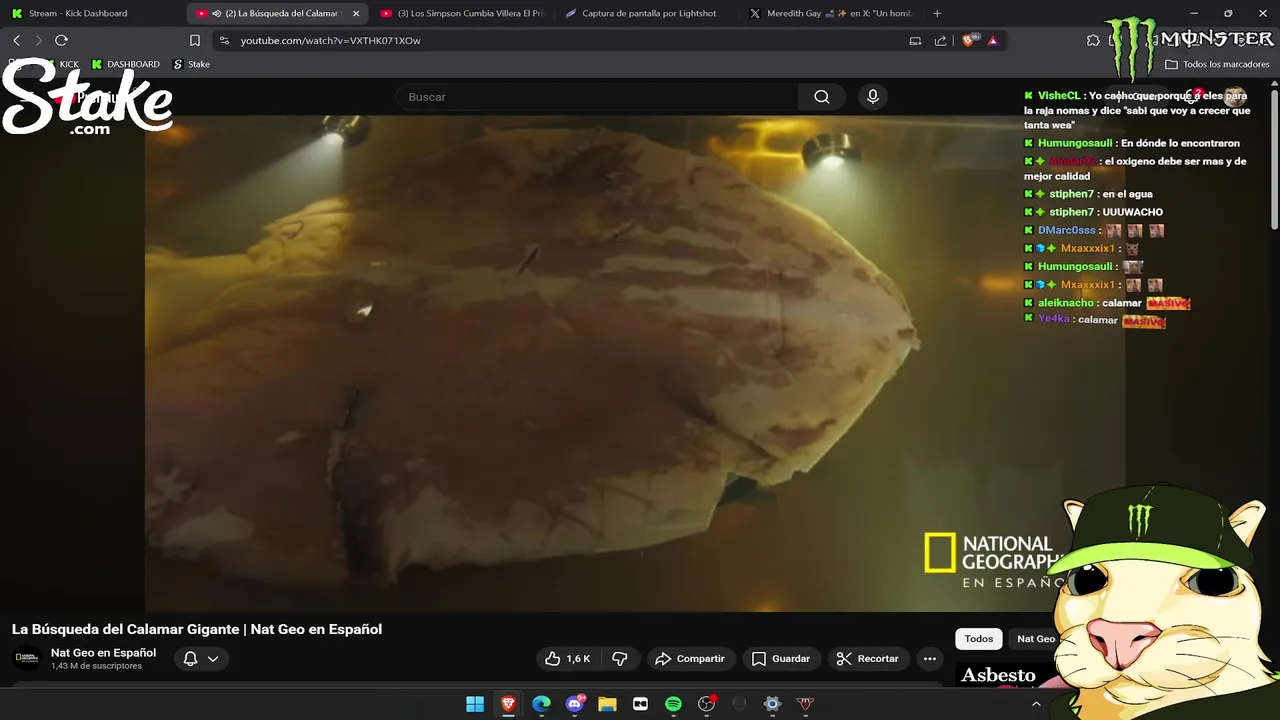
Task: Click the Guardar save button
Action: (781, 659)
